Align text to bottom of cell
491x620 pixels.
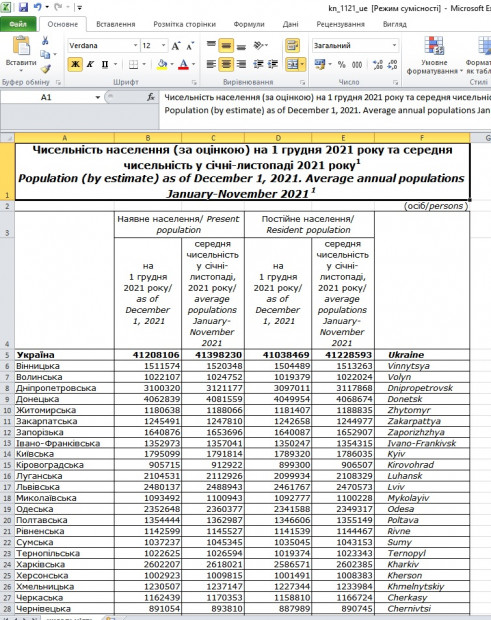click(x=241, y=45)
